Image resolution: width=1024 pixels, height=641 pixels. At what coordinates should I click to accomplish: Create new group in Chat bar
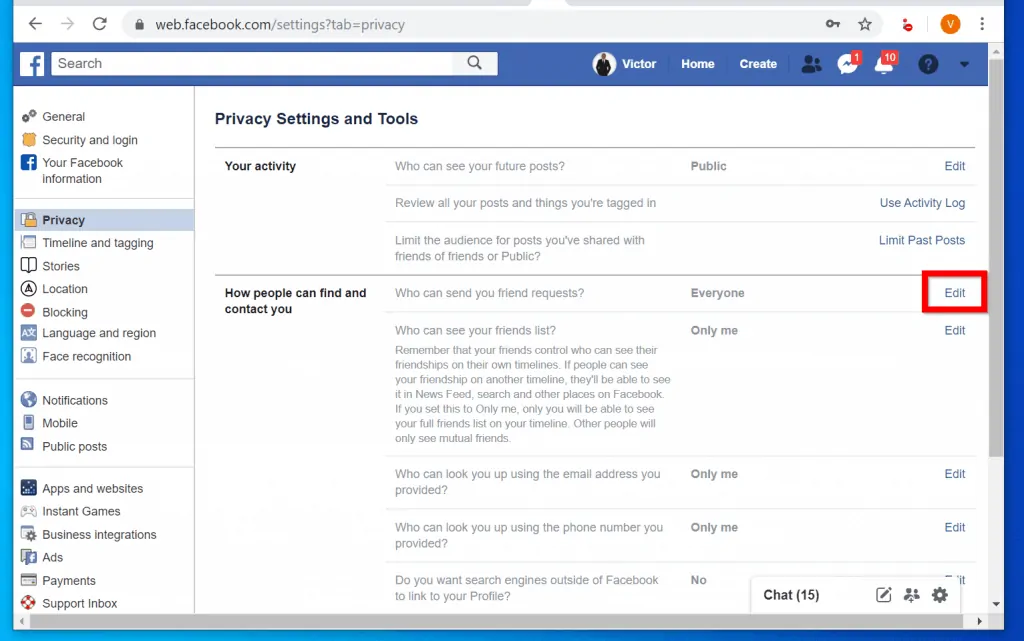tap(912, 595)
